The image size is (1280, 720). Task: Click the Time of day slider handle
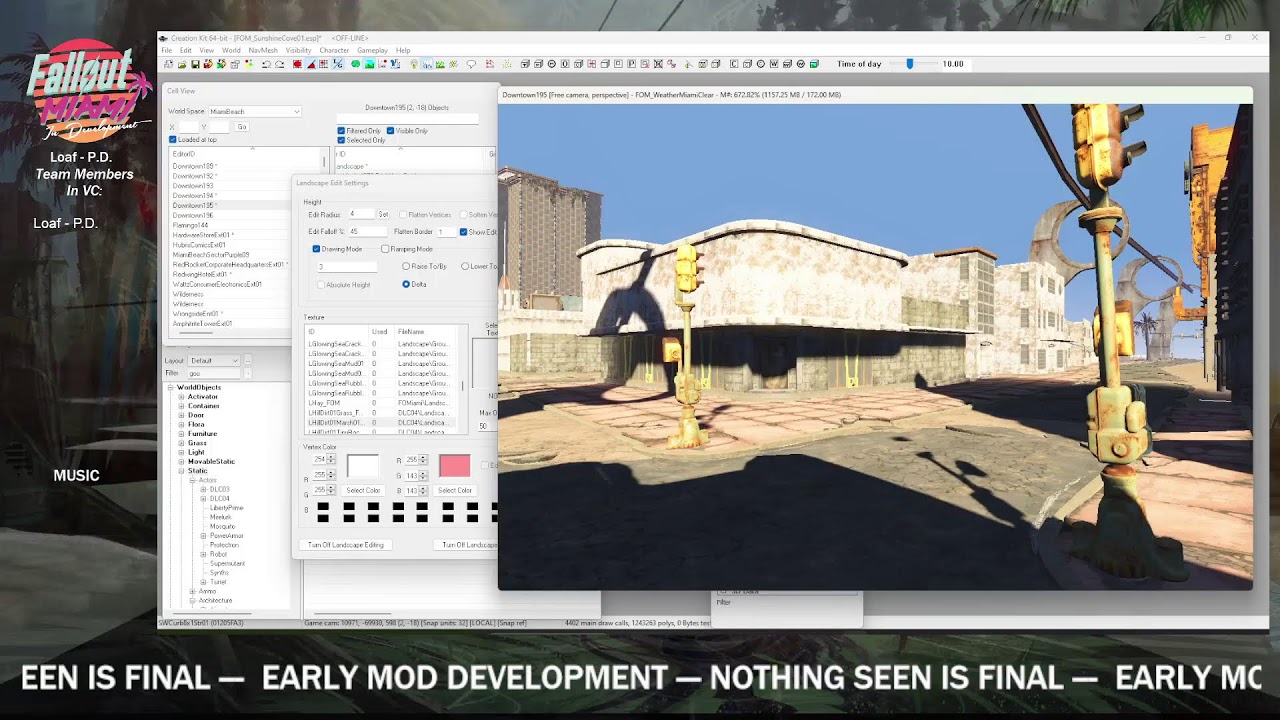tap(909, 64)
